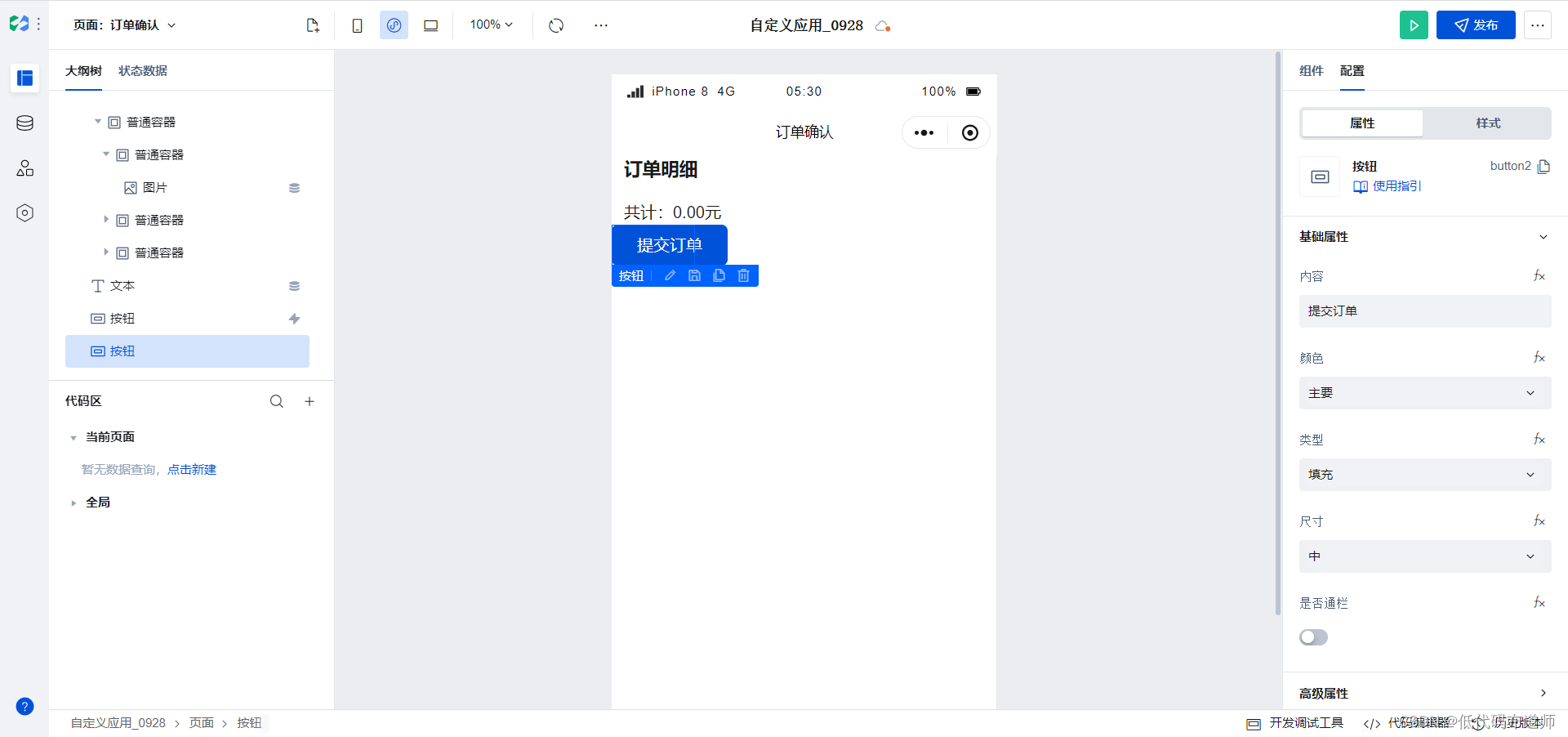Open the 使用指引 link
1568x737 pixels.
click(x=1388, y=186)
